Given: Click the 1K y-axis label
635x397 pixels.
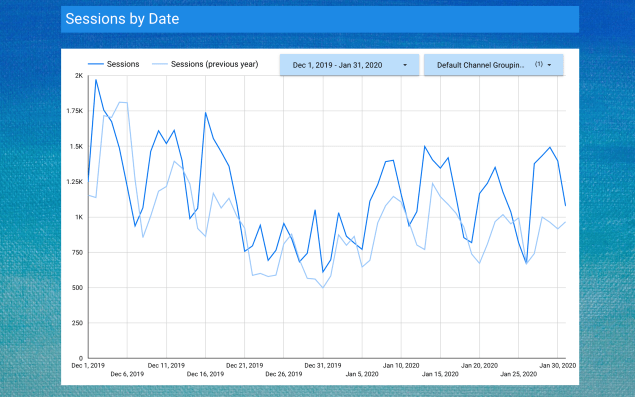Looking at the screenshot, I should 79,217.
